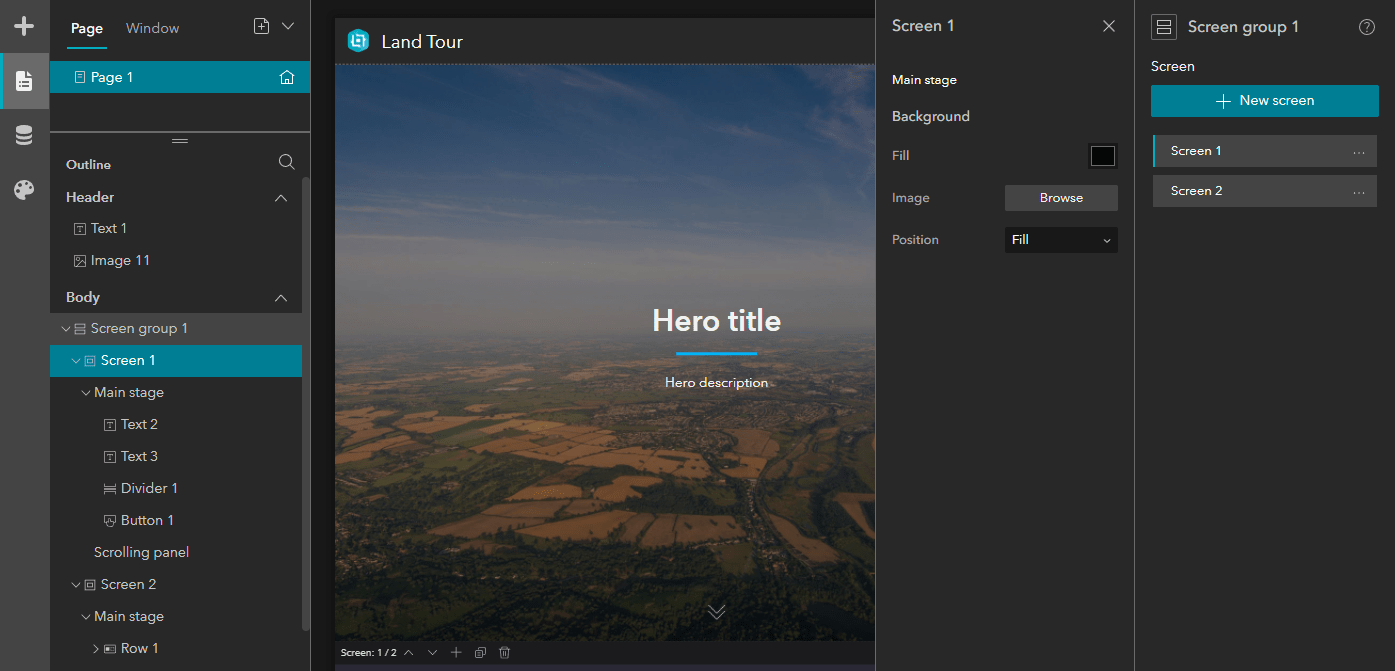This screenshot has height=671, width=1395.
Task: Open the Data panel database icon
Action: [x=24, y=136]
